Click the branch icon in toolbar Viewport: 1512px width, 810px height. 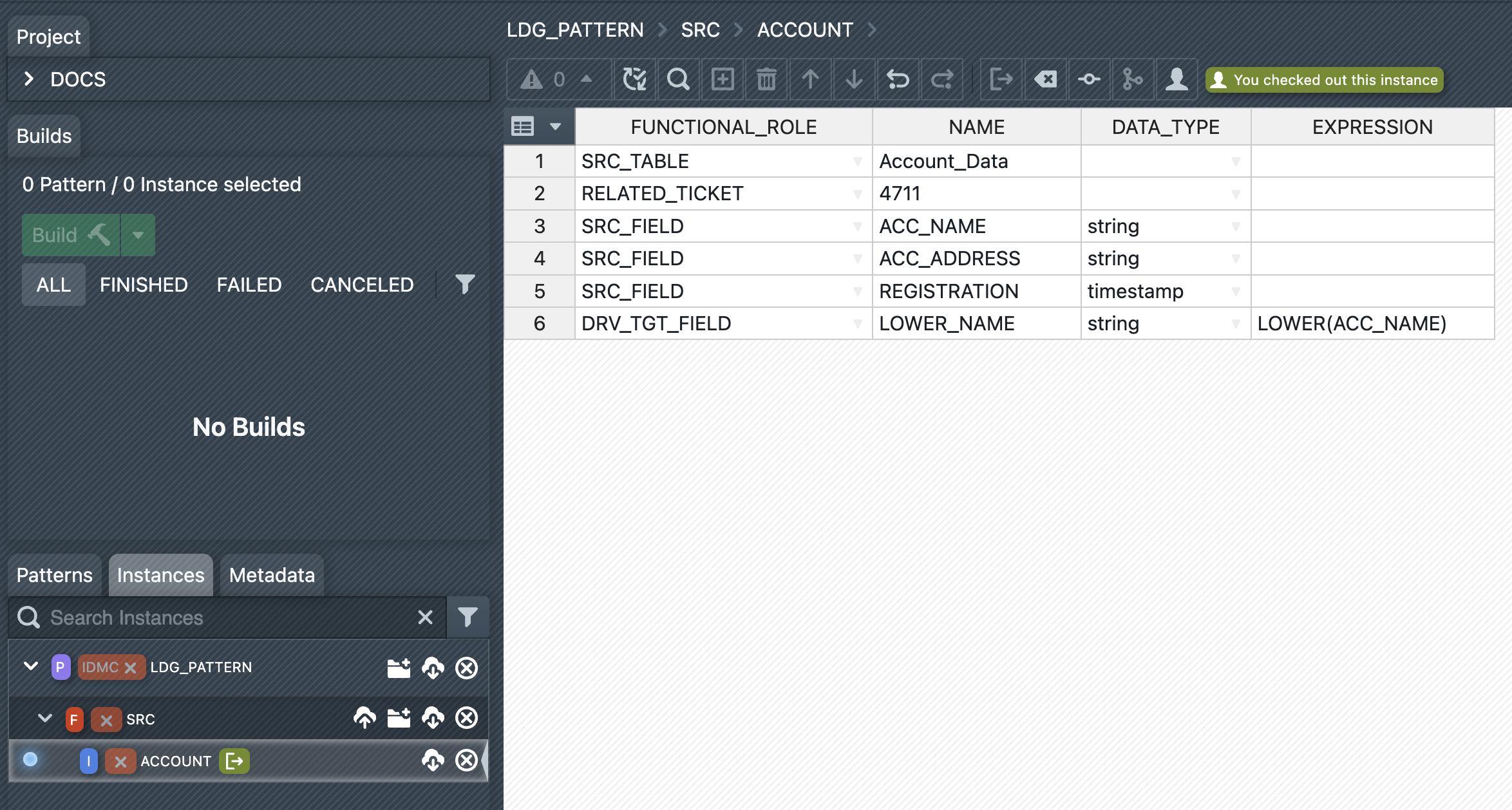[x=1132, y=80]
